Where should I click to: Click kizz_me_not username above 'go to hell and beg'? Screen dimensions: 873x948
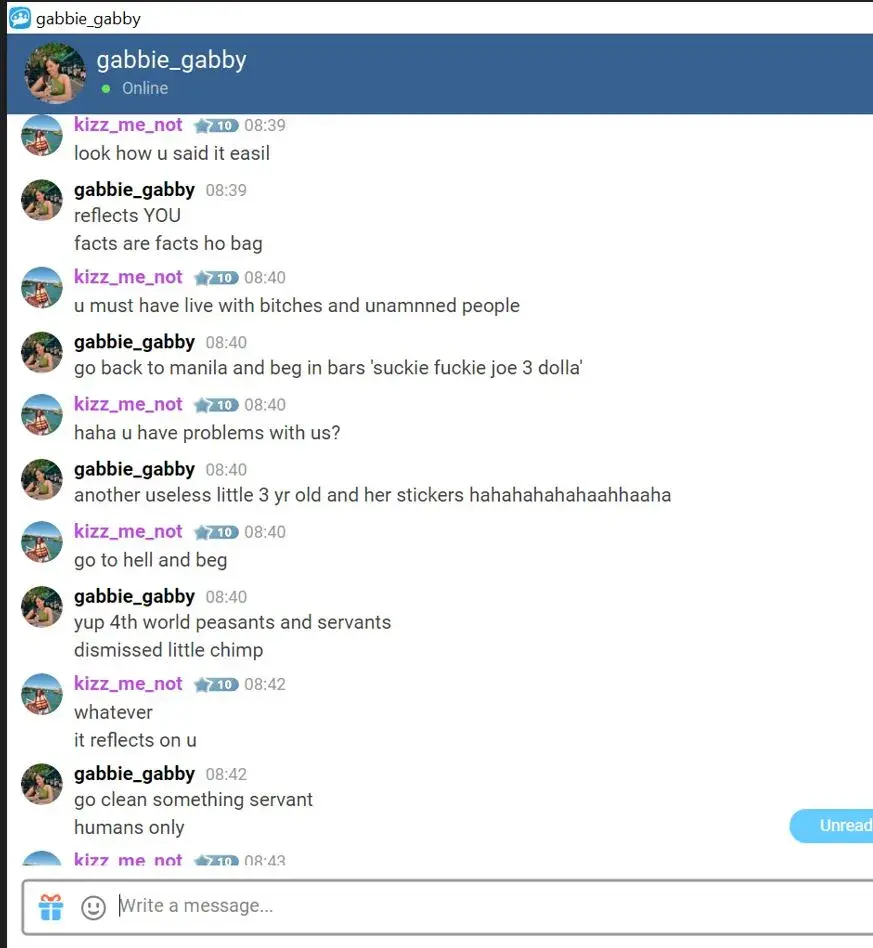128,531
